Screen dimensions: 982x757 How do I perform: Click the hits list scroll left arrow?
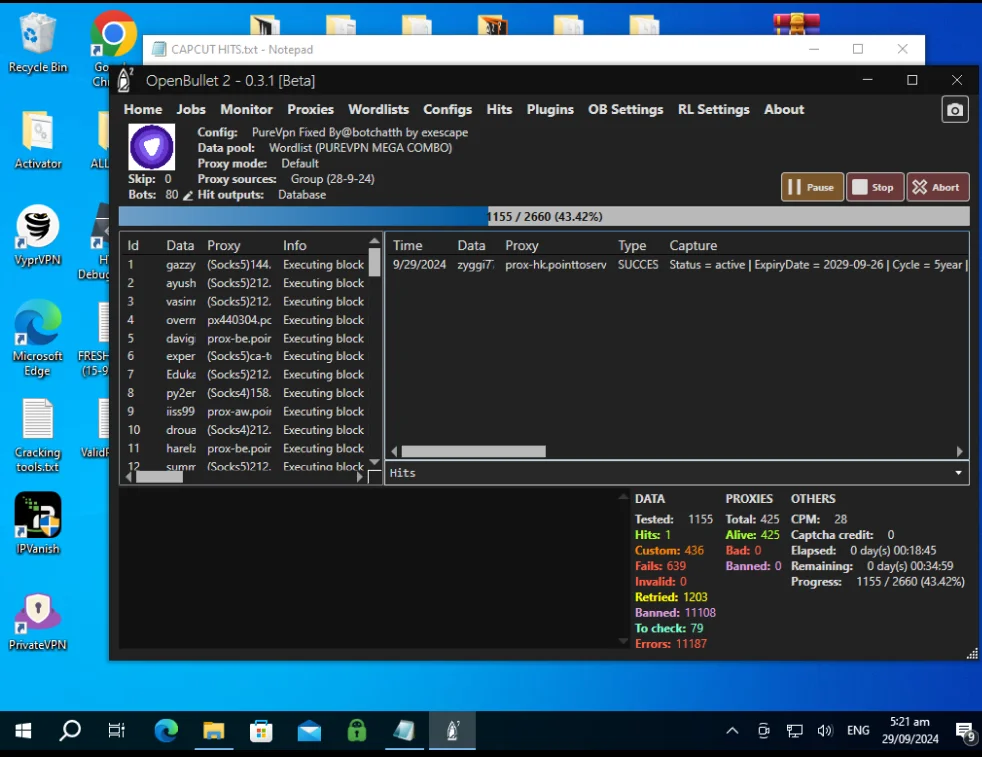(394, 451)
